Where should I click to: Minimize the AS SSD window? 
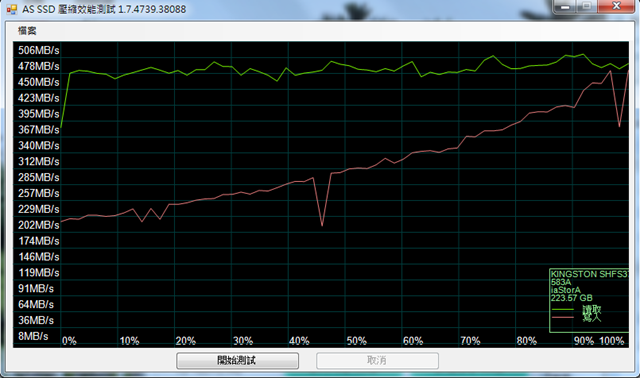(565, 7)
